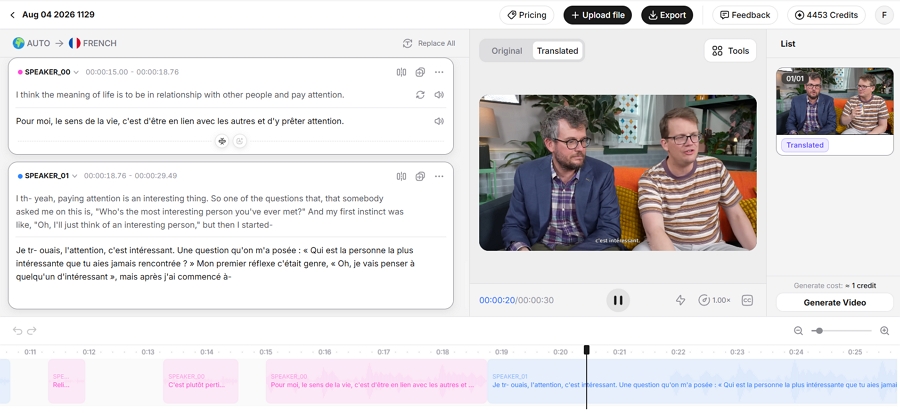900x413 pixels.
Task: Click the video preview frame
Action: tap(618, 173)
